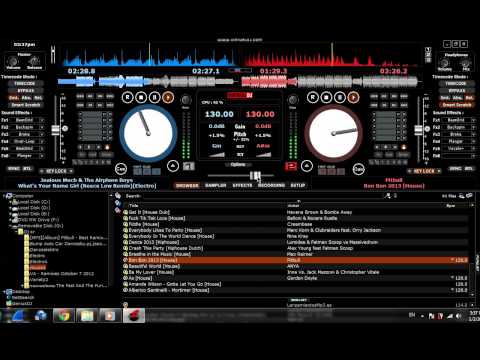
Task: Toggle right deck TIMECODE mode
Action: (x=457, y=83)
